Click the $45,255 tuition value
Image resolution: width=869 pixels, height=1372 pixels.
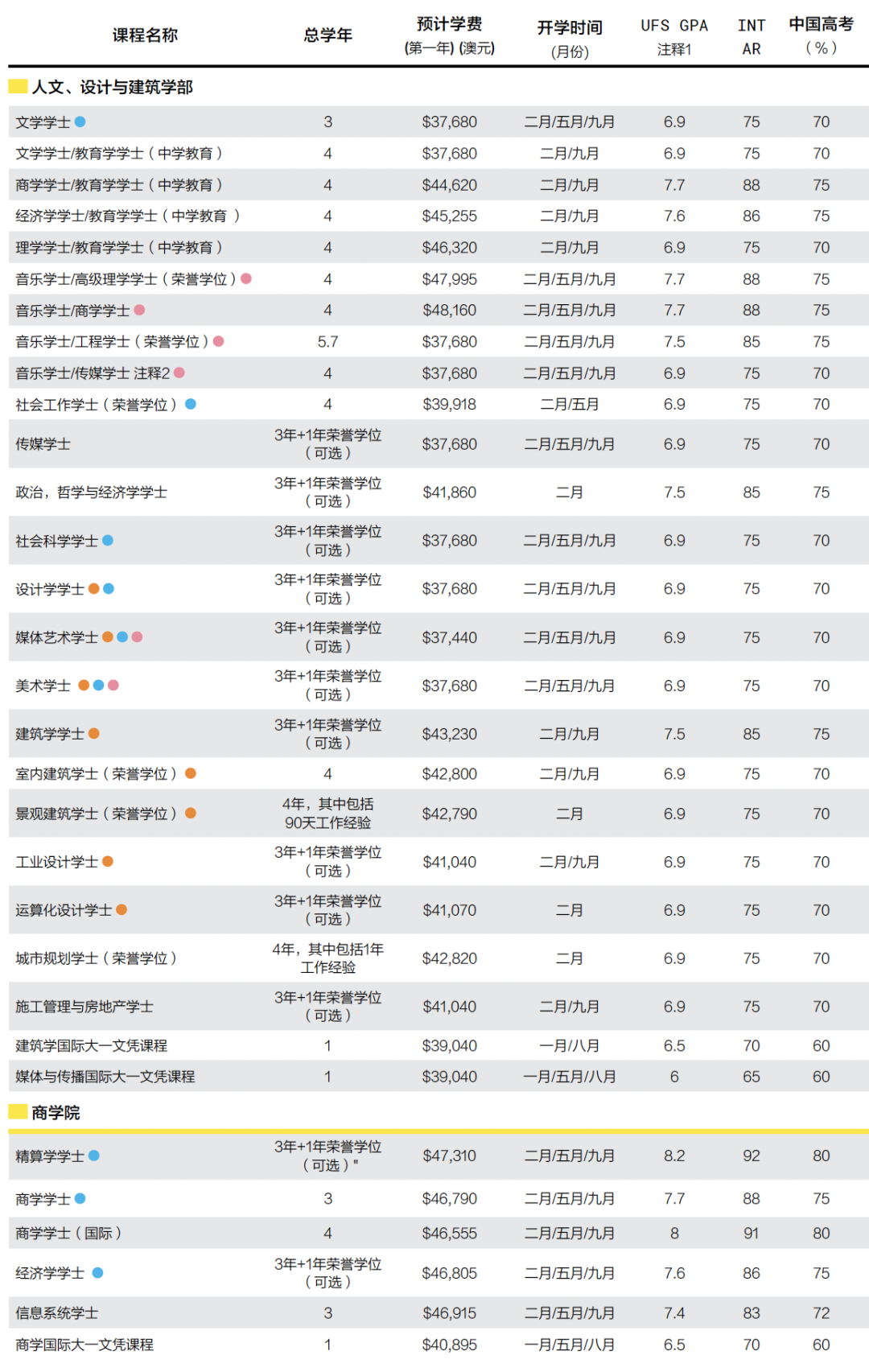(x=450, y=216)
